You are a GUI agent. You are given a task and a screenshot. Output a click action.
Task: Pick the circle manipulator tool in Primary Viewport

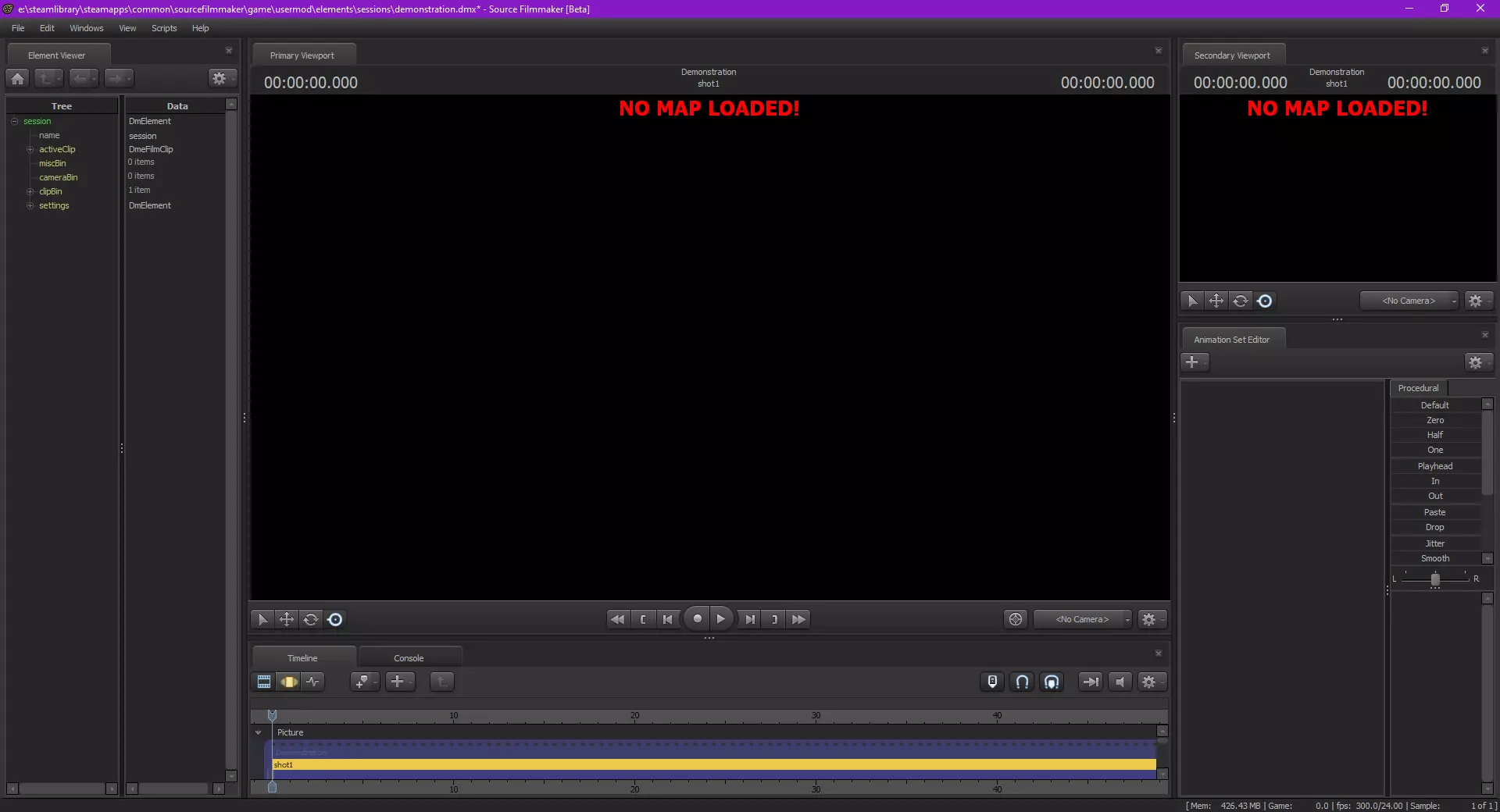335,619
